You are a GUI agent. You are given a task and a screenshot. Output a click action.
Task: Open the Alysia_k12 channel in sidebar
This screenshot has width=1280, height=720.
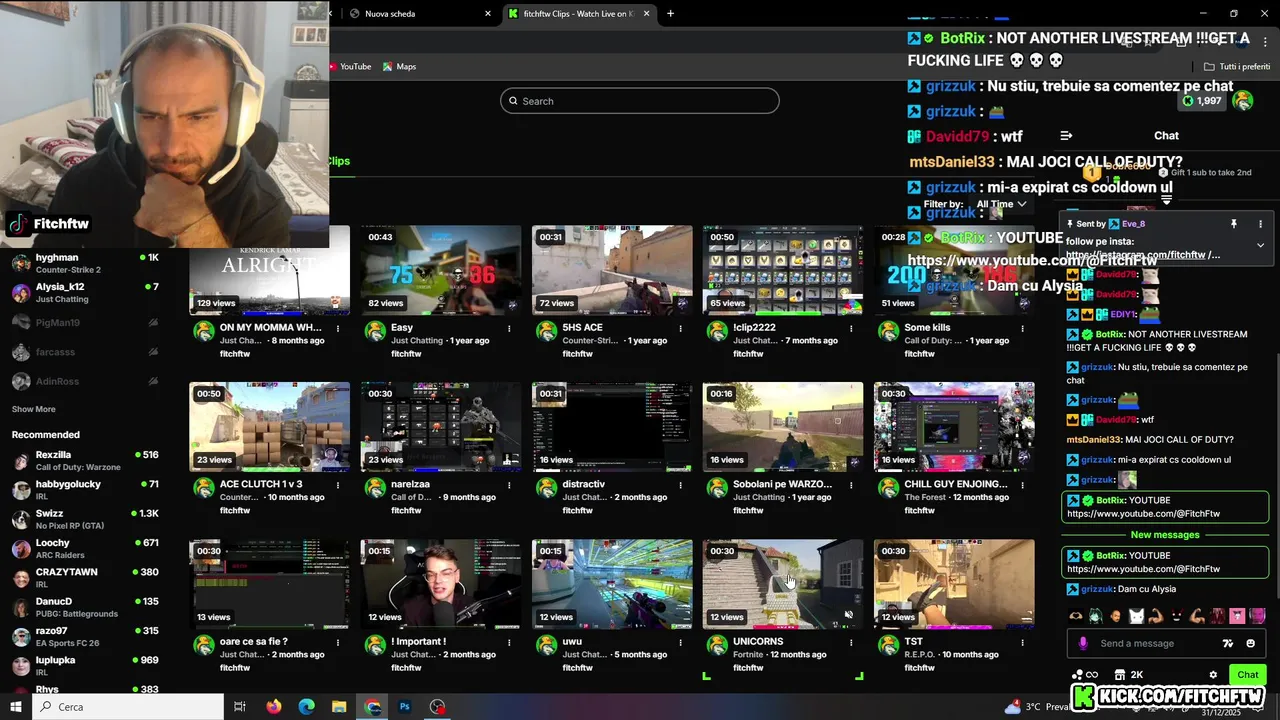(x=84, y=292)
